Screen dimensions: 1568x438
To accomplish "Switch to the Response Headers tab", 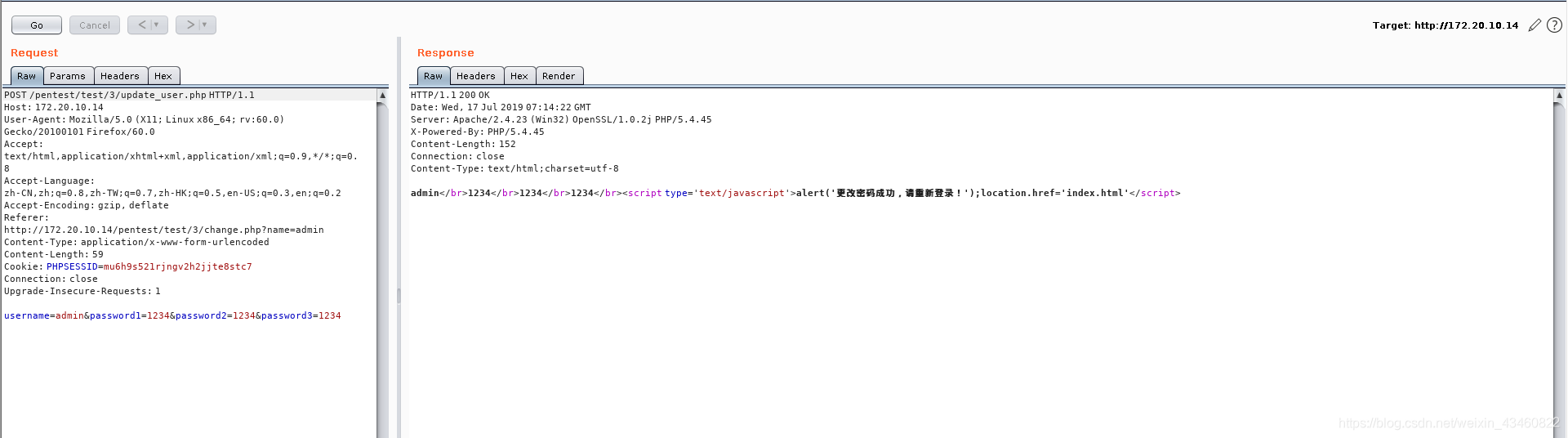I will coord(476,76).
